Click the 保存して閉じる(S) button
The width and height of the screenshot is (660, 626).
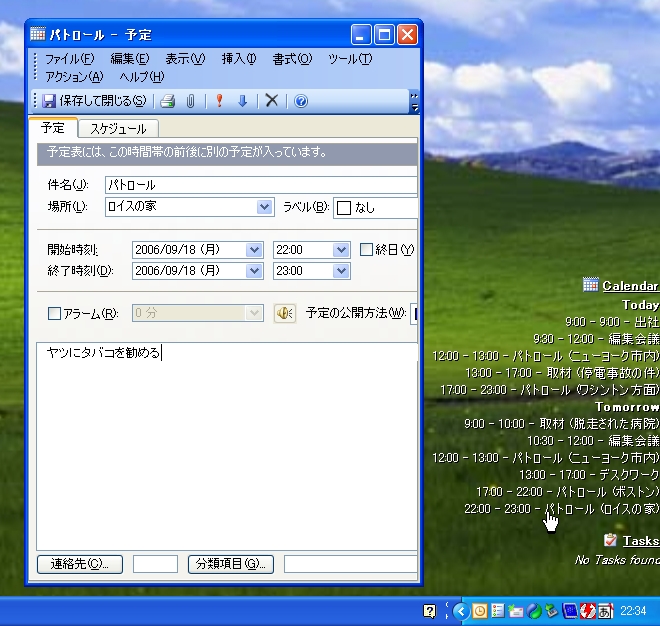(x=94, y=101)
